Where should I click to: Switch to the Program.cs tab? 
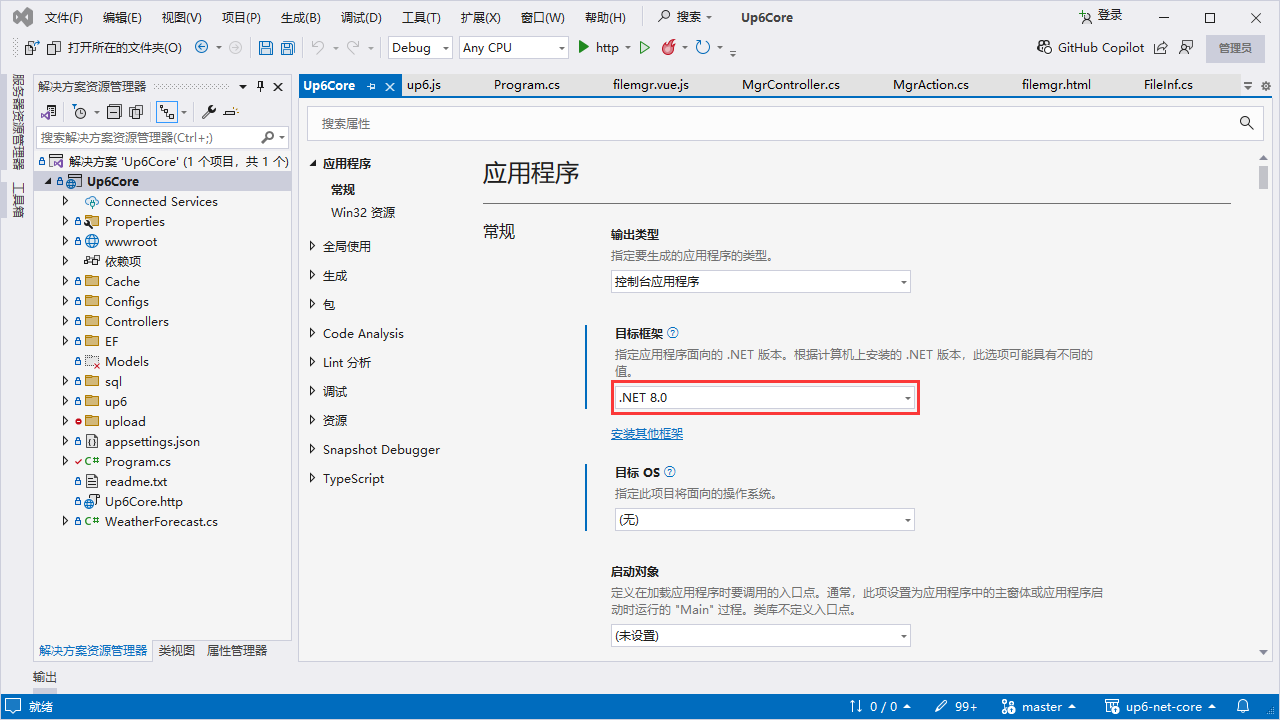point(527,85)
